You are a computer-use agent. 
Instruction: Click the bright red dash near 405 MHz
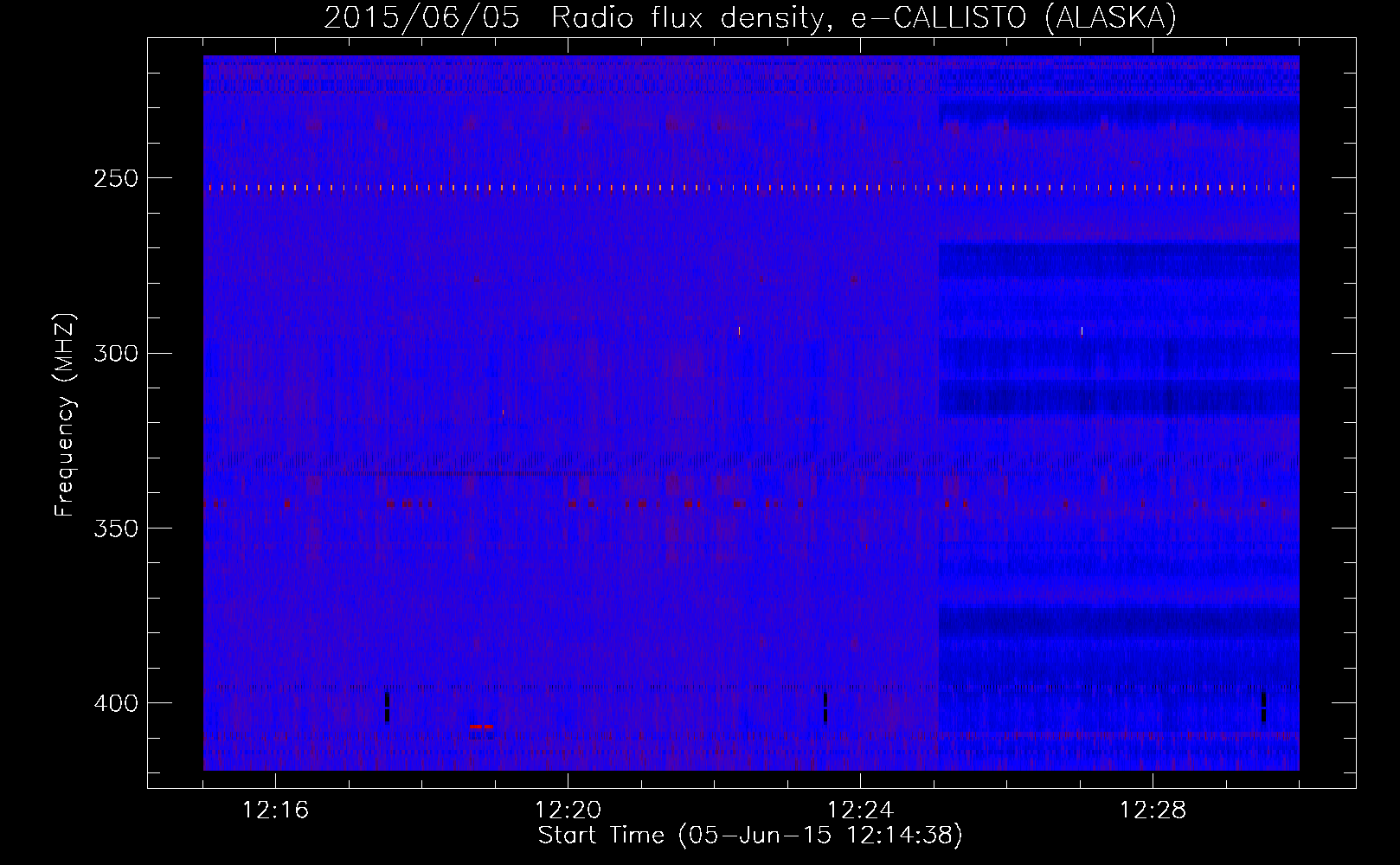tap(481, 727)
